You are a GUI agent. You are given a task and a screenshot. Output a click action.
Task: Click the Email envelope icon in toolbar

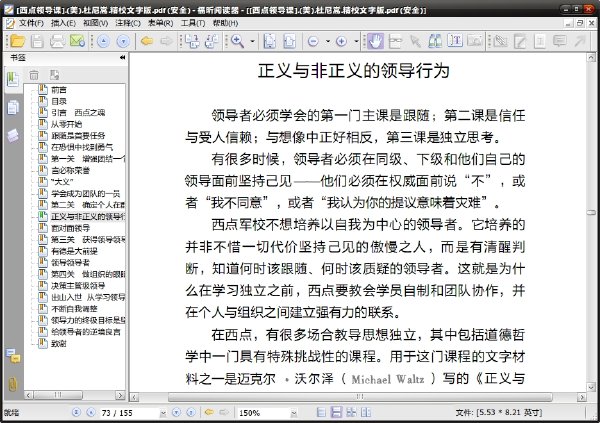tap(76, 41)
